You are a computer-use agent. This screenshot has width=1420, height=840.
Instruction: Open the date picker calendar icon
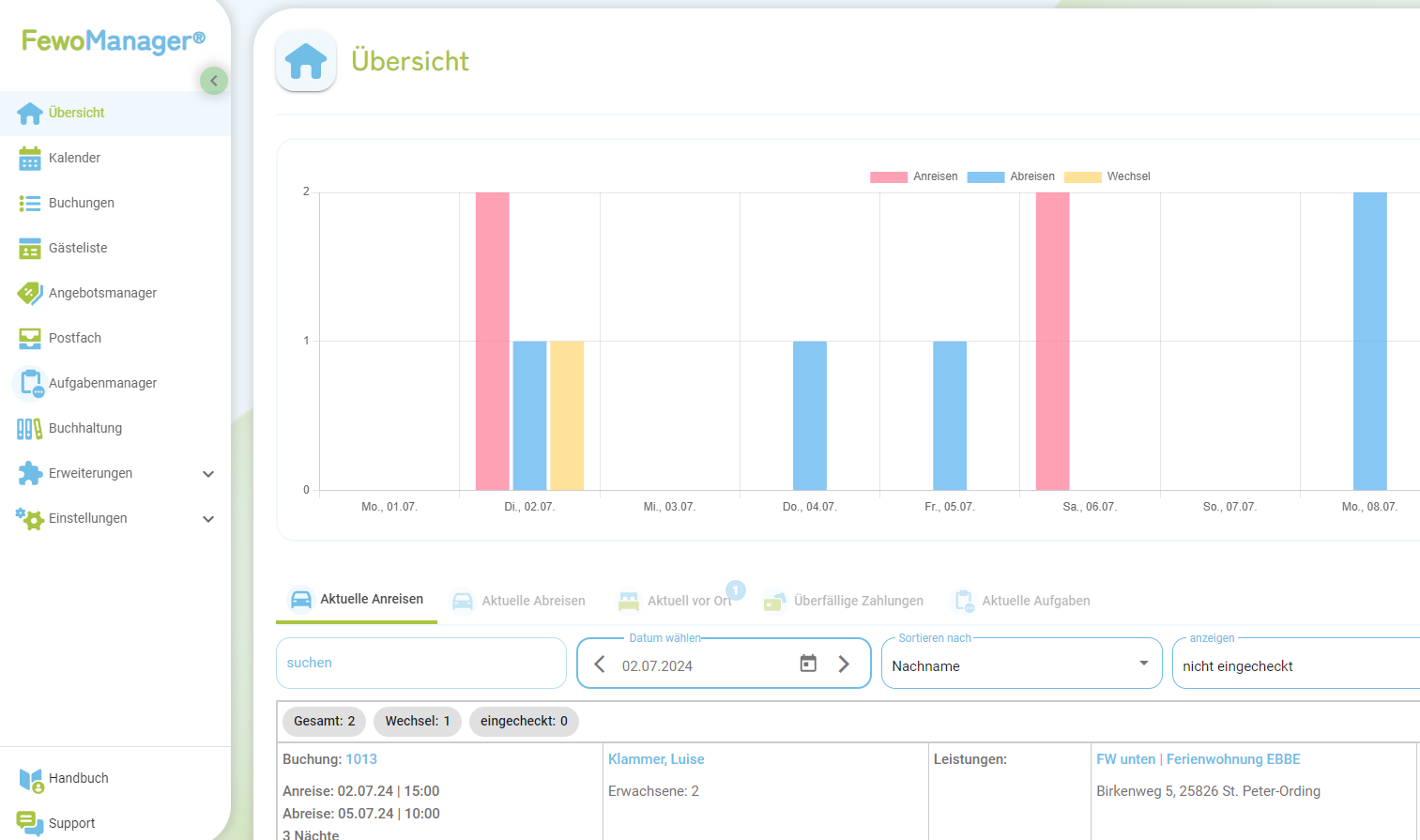tap(808, 664)
